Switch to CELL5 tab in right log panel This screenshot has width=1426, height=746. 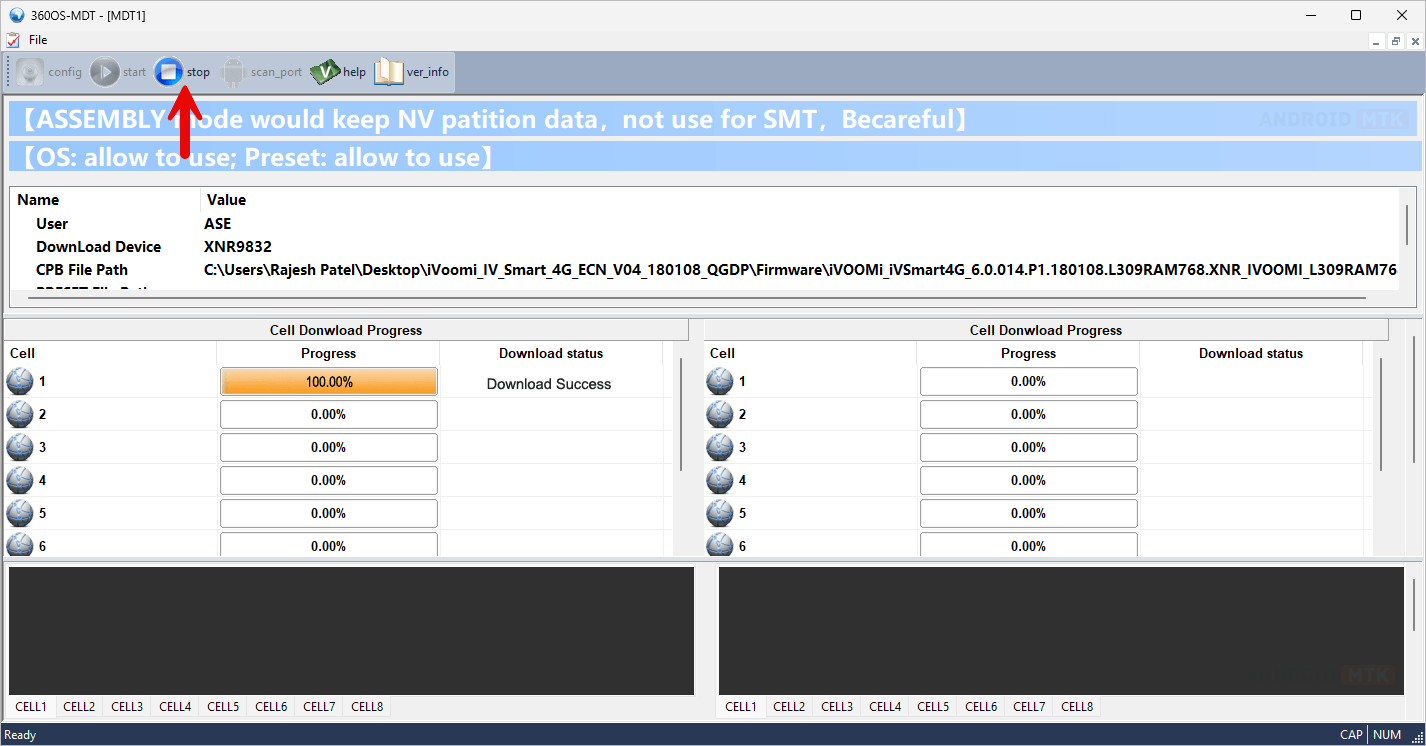(x=933, y=707)
